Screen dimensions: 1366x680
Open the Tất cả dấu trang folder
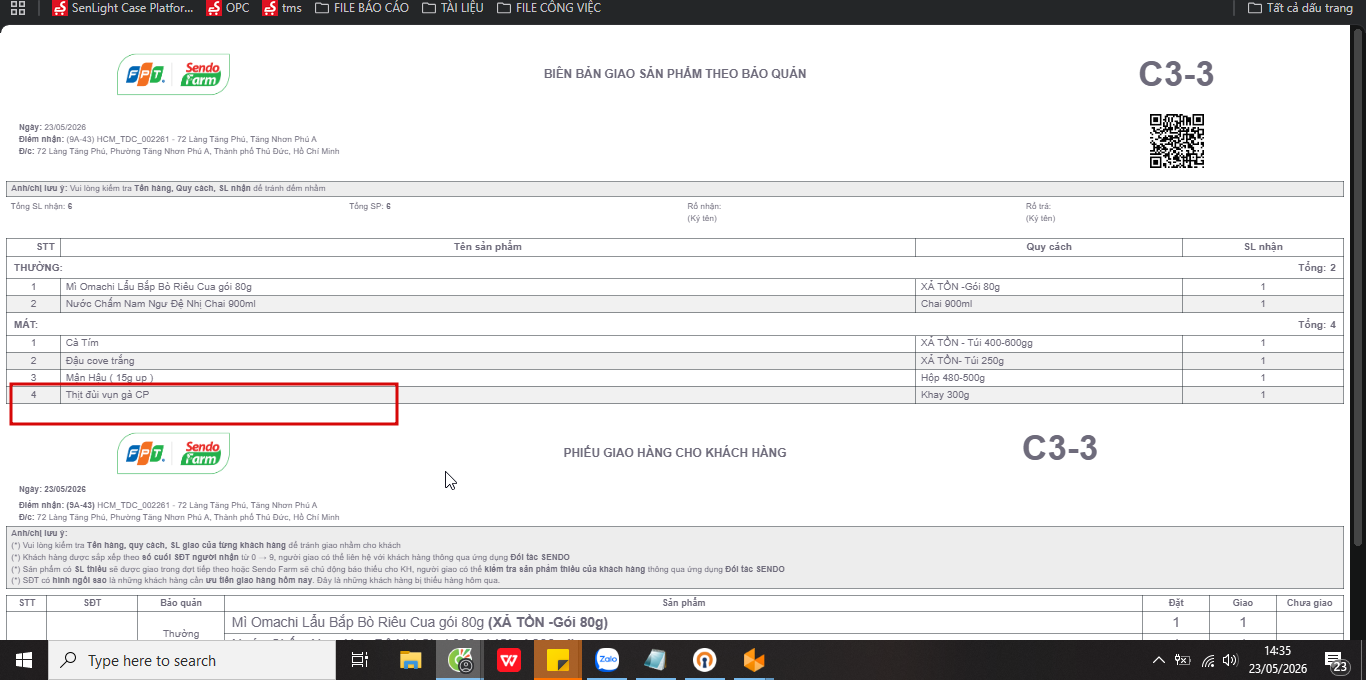point(1300,8)
